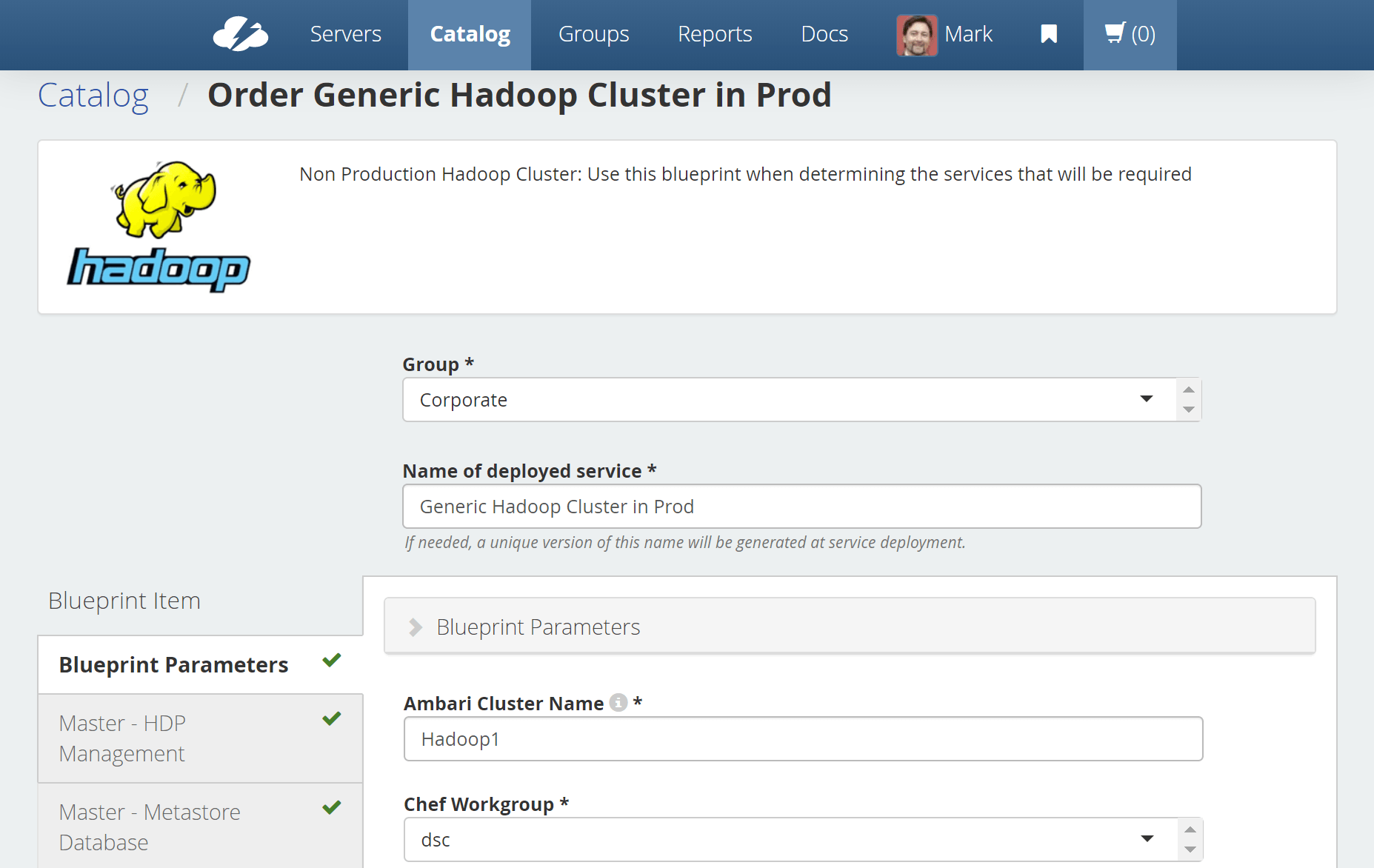Click the CloudBolt cloud logo icon
The height and width of the screenshot is (868, 1374).
240,34
